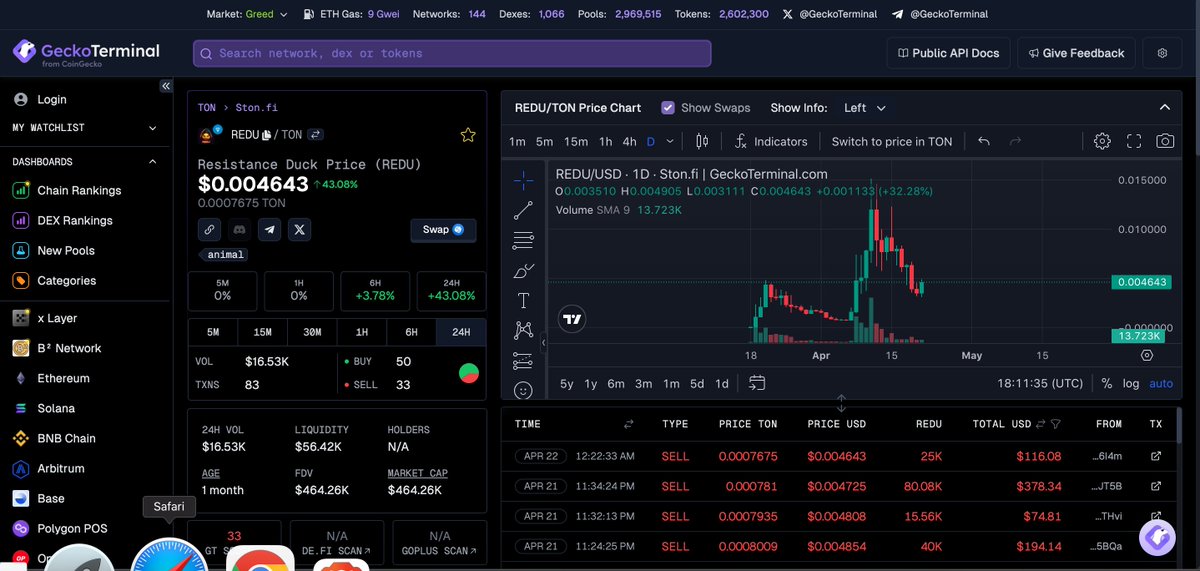1200x571 pixels.
Task: Set chart interval to 15m
Action: 576,142
